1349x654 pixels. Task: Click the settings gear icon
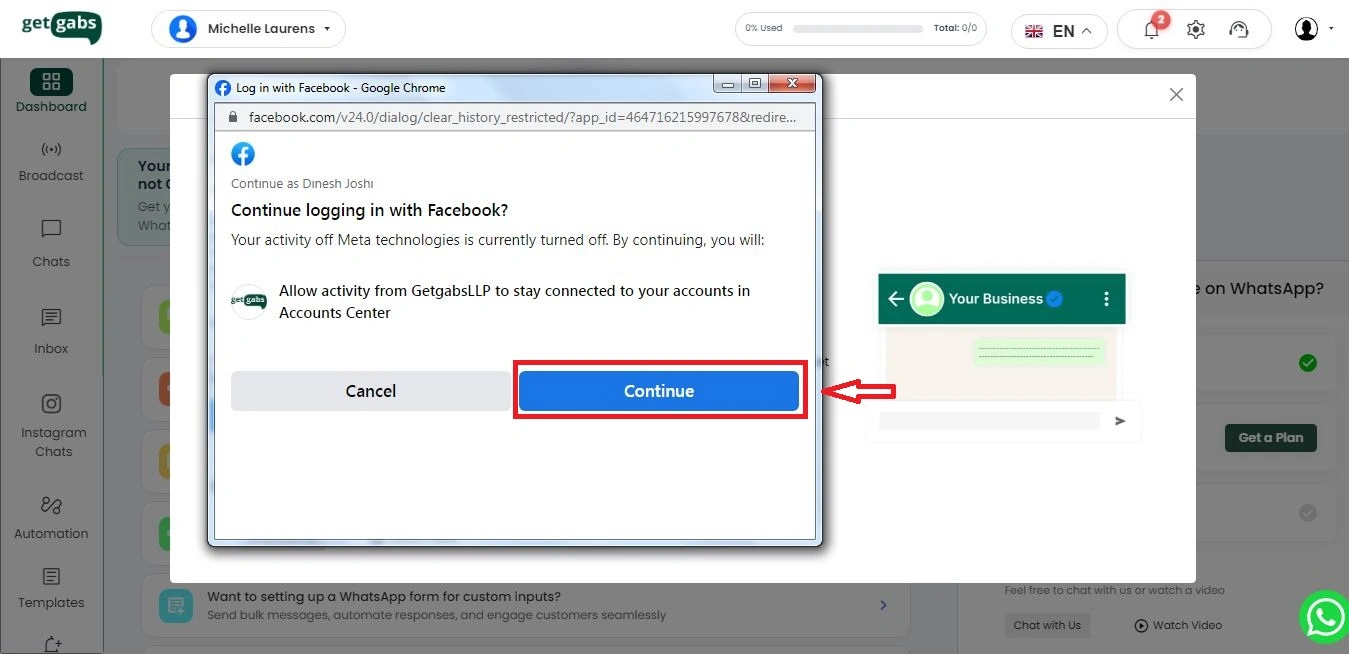click(x=1195, y=31)
